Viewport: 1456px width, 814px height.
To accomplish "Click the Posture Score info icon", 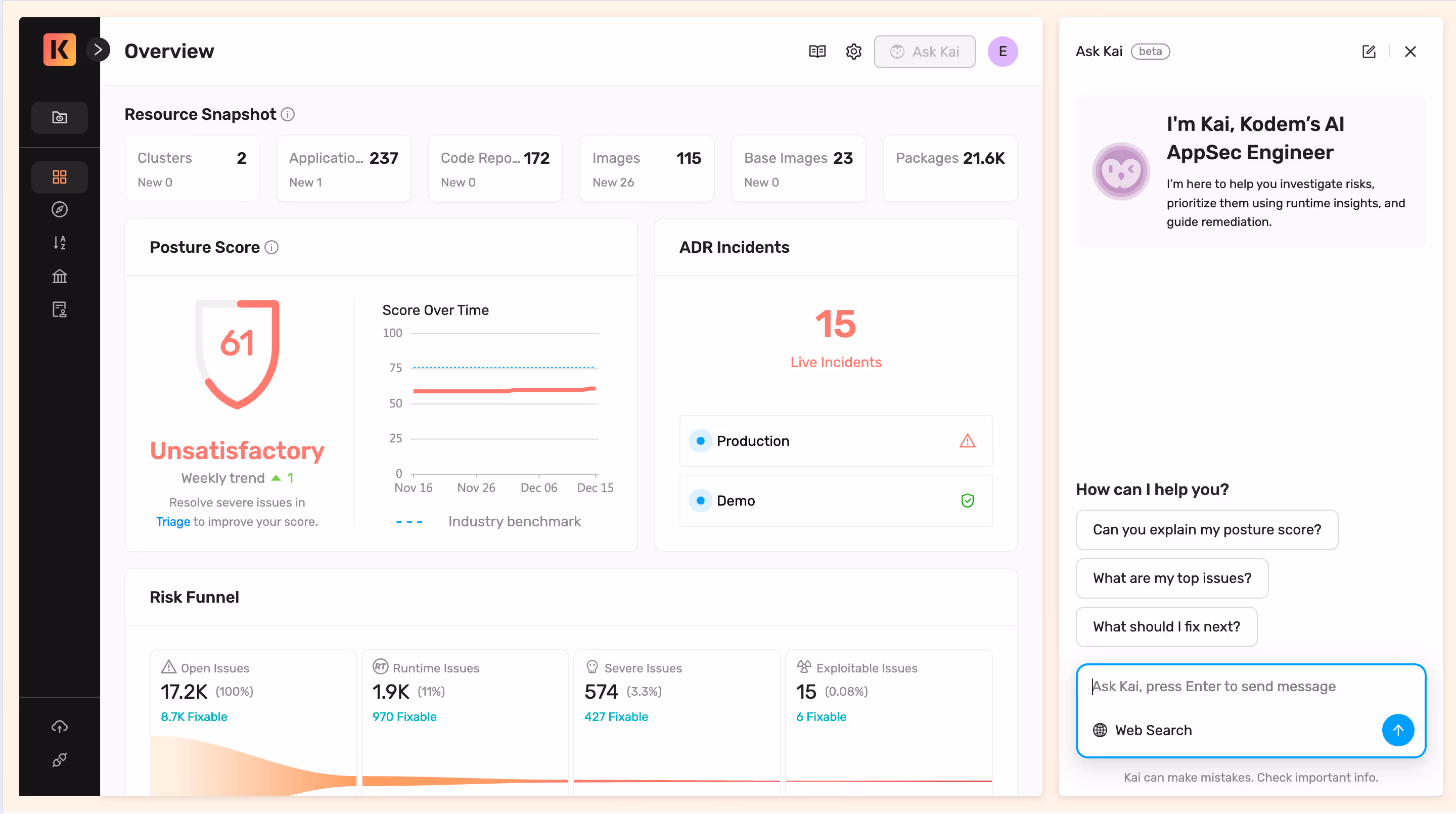I will [x=272, y=248].
